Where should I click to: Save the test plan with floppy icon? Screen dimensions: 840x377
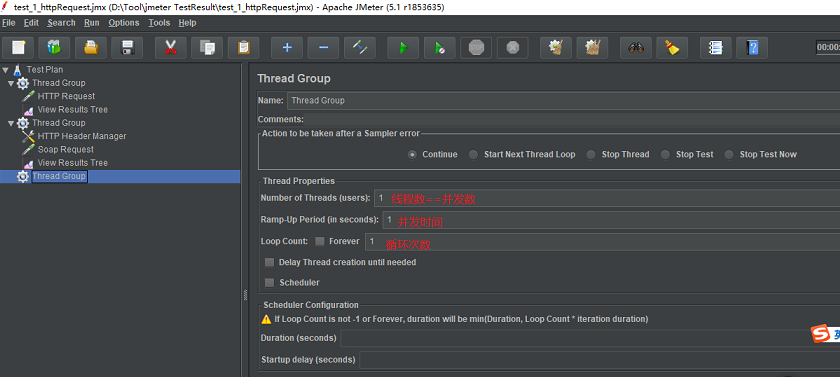click(x=127, y=48)
